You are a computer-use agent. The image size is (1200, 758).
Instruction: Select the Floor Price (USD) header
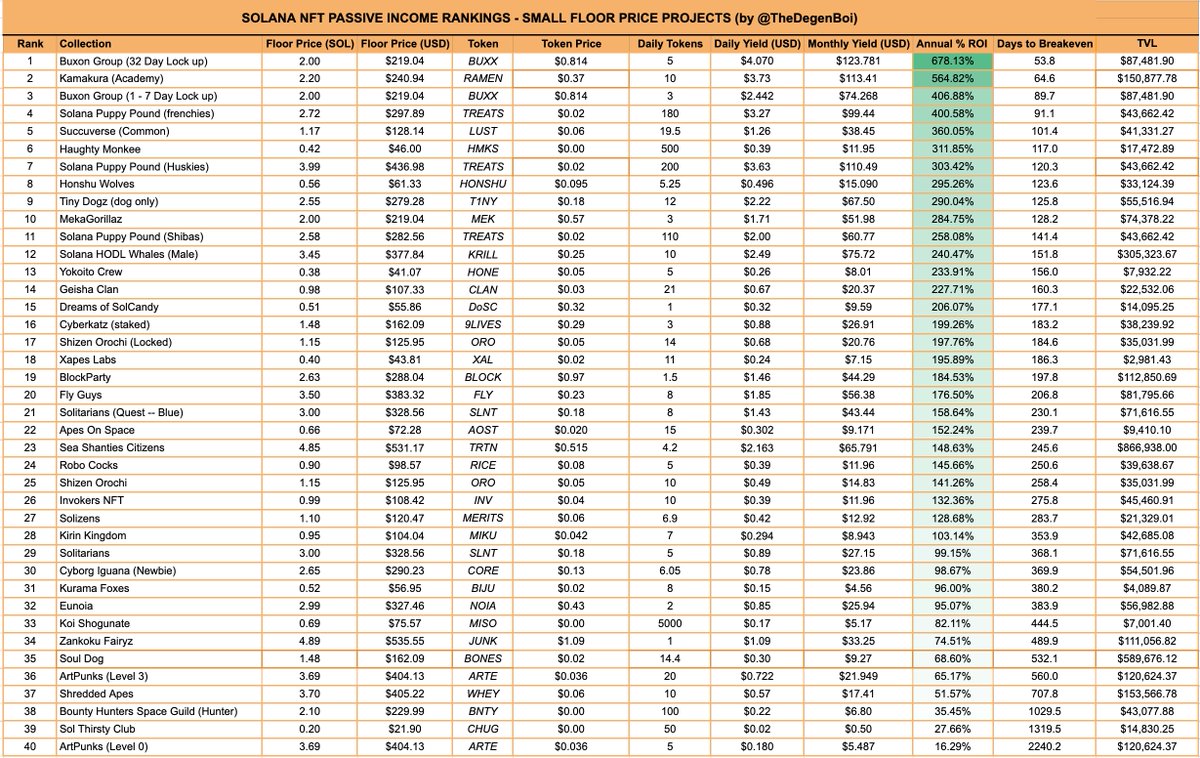406,44
